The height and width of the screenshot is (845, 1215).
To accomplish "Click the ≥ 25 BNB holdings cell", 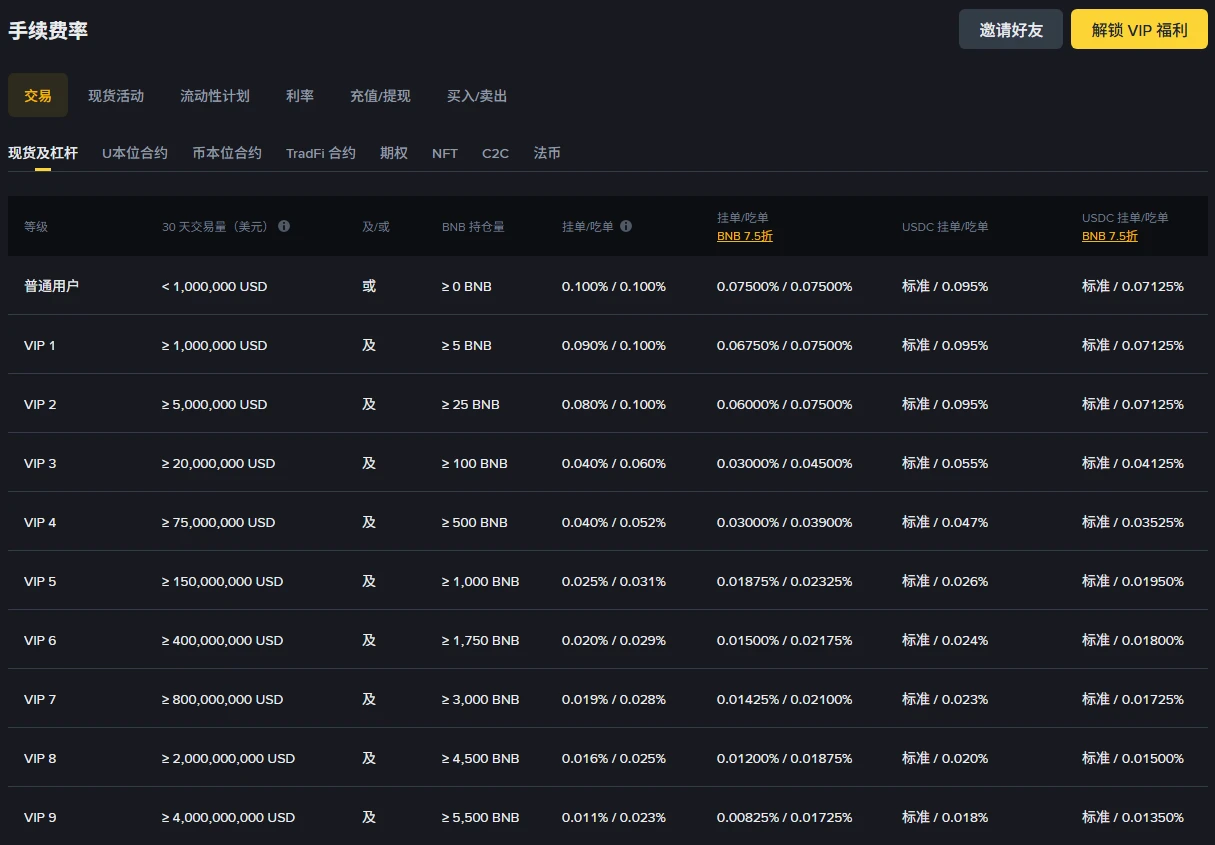I will (471, 404).
